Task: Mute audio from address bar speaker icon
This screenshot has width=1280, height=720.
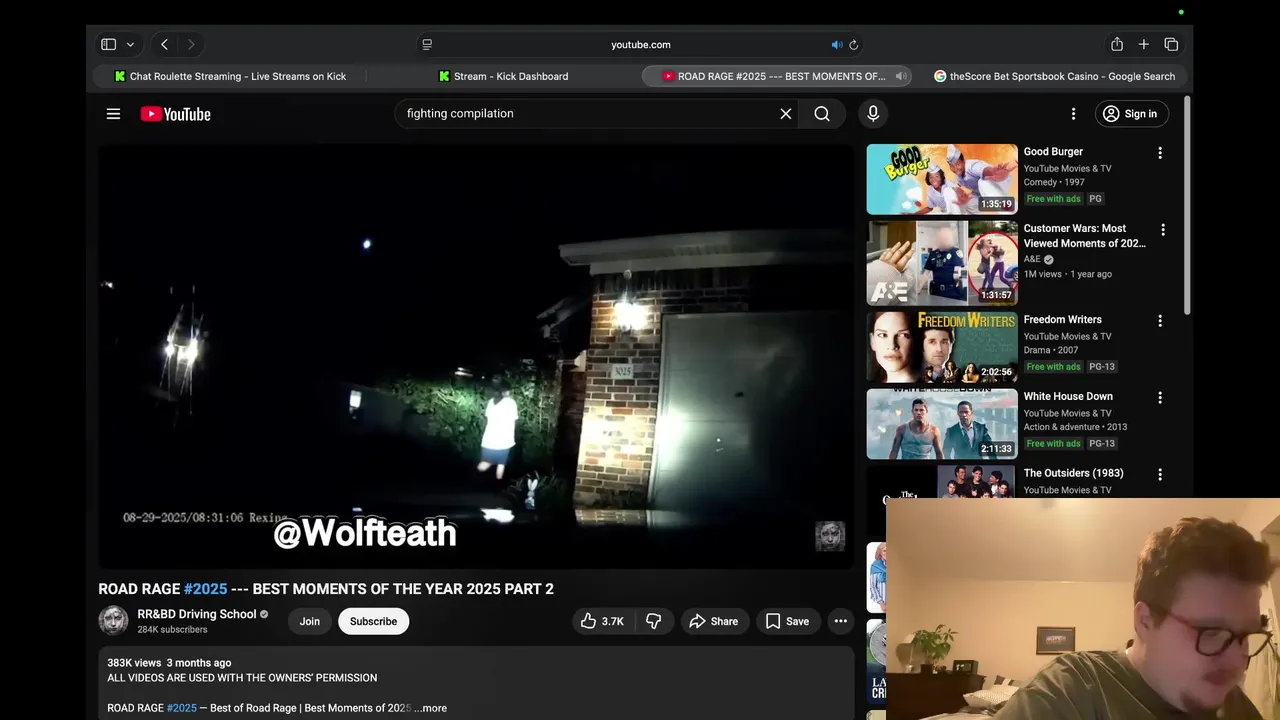Action: pos(836,45)
